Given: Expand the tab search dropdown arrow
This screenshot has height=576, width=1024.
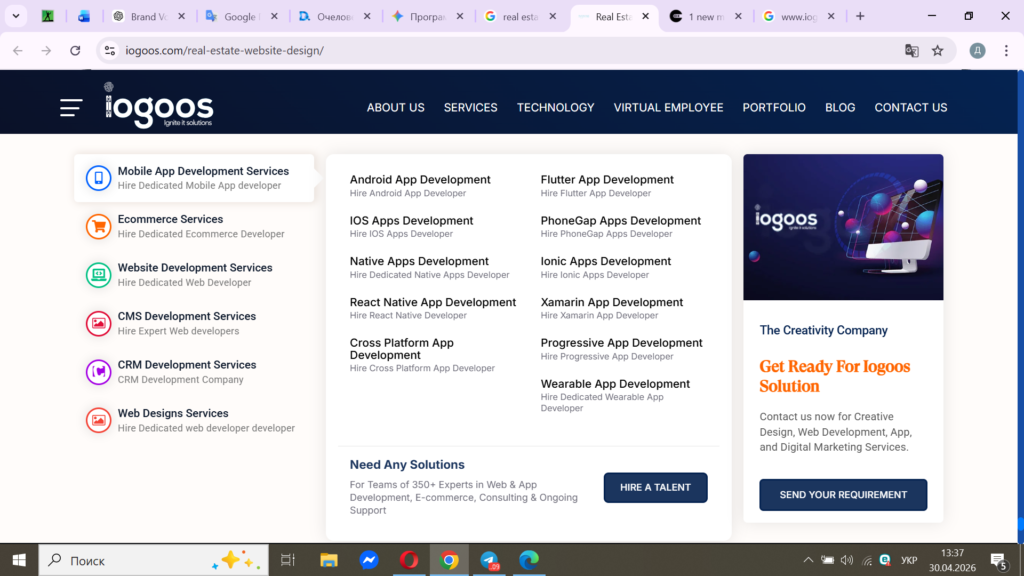Looking at the screenshot, I should click(16, 16).
